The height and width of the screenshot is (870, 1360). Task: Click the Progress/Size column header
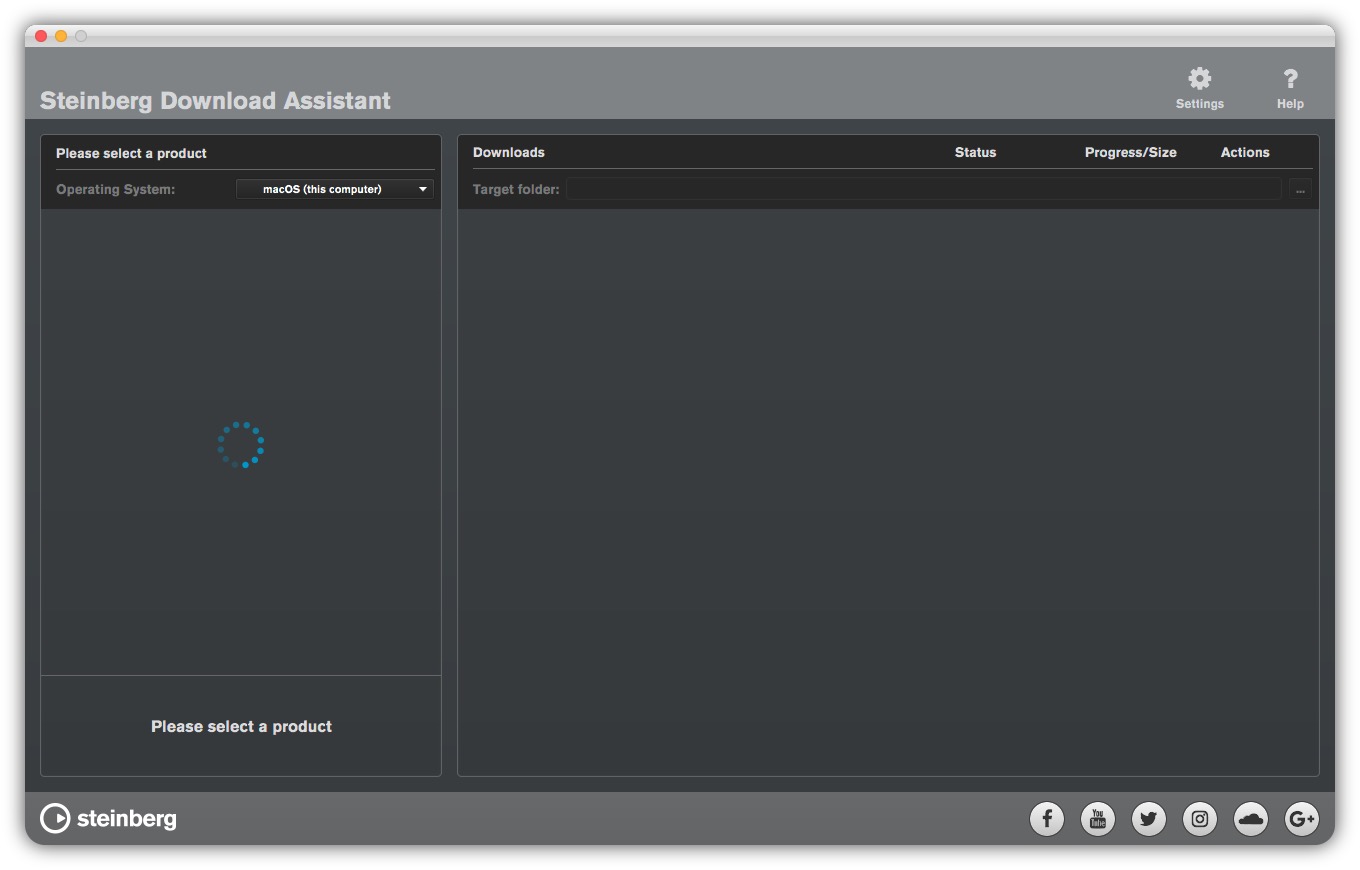tap(1130, 152)
